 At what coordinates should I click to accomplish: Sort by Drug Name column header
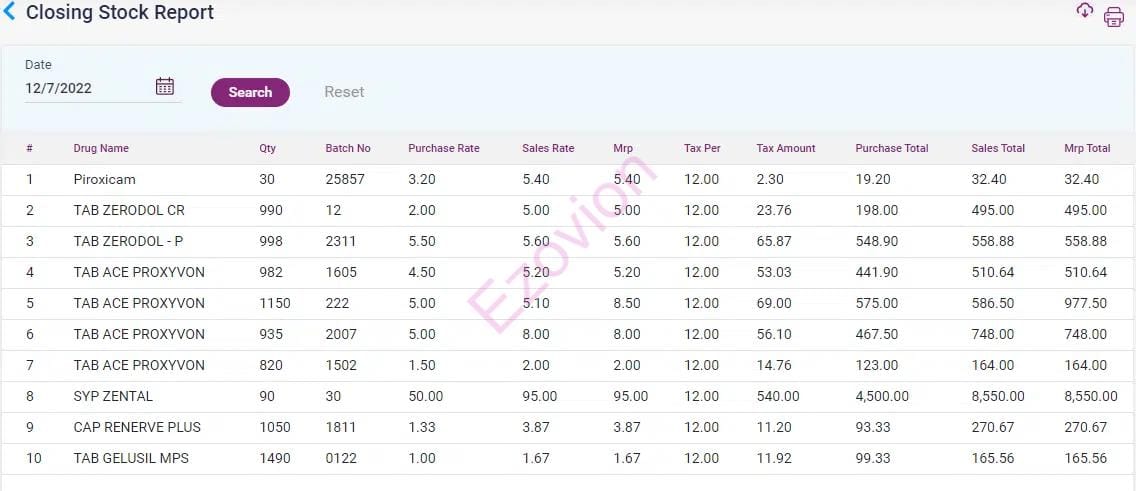(x=101, y=148)
